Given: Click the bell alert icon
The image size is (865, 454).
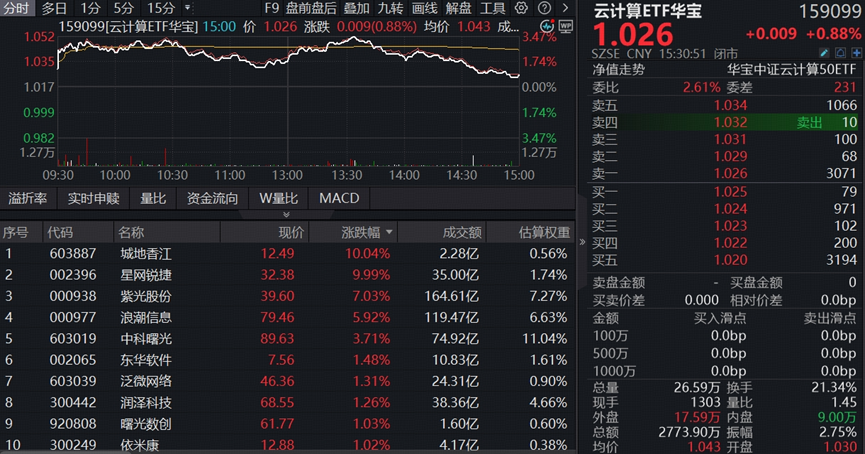Looking at the screenshot, I should tap(840, 53).
